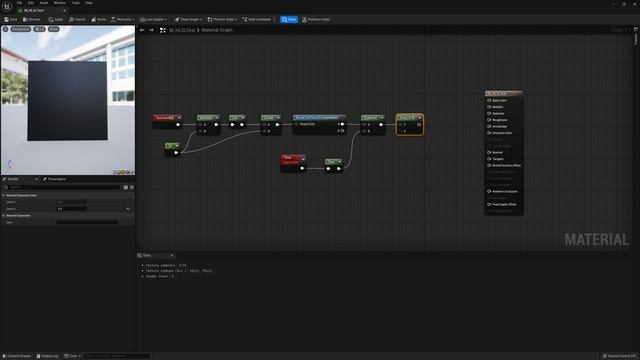Open Details panel settings gear
This screenshot has width=640, height=360.
[132, 187]
